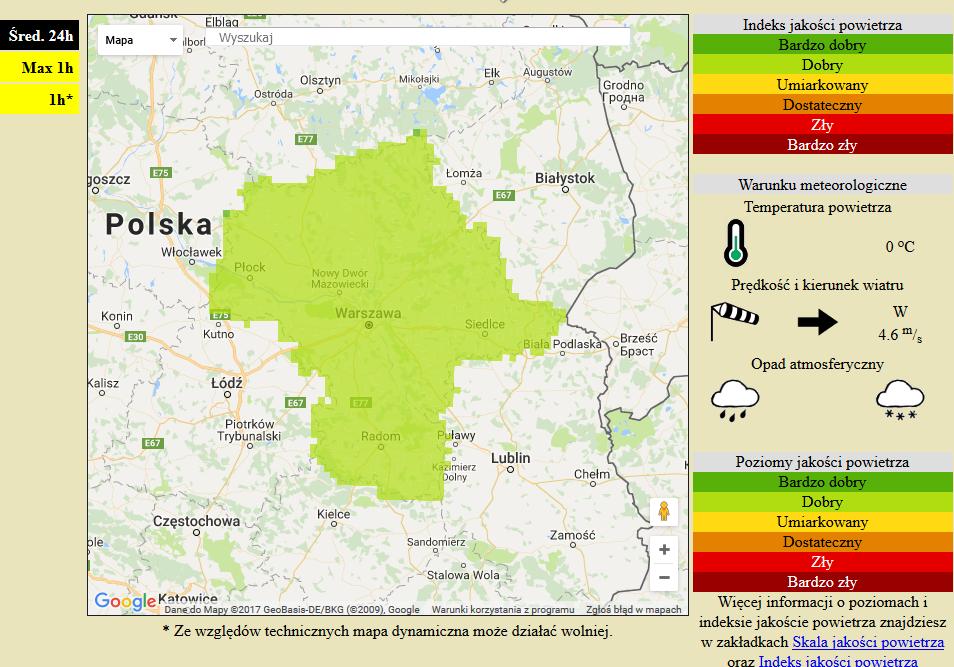Click Dostateczny in the index legend
Viewport: 954px width, 667px height.
click(822, 105)
